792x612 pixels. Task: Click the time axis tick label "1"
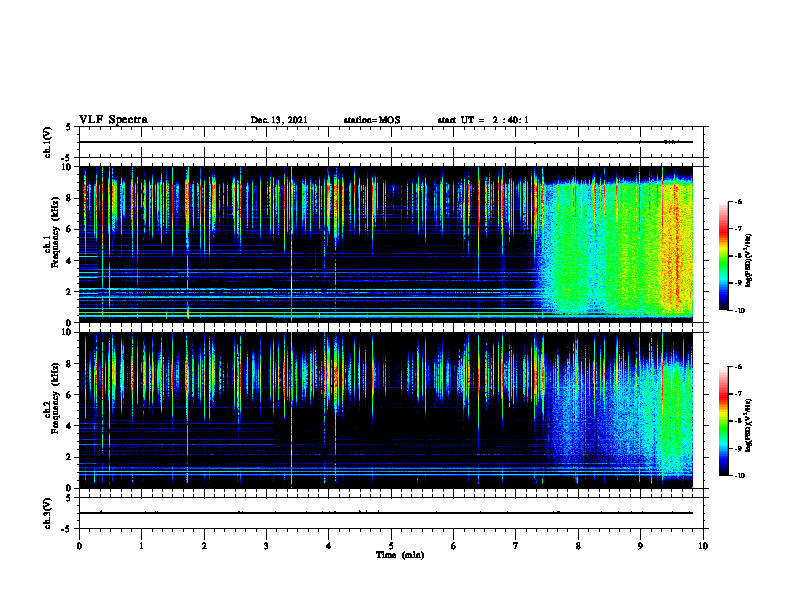[141, 546]
